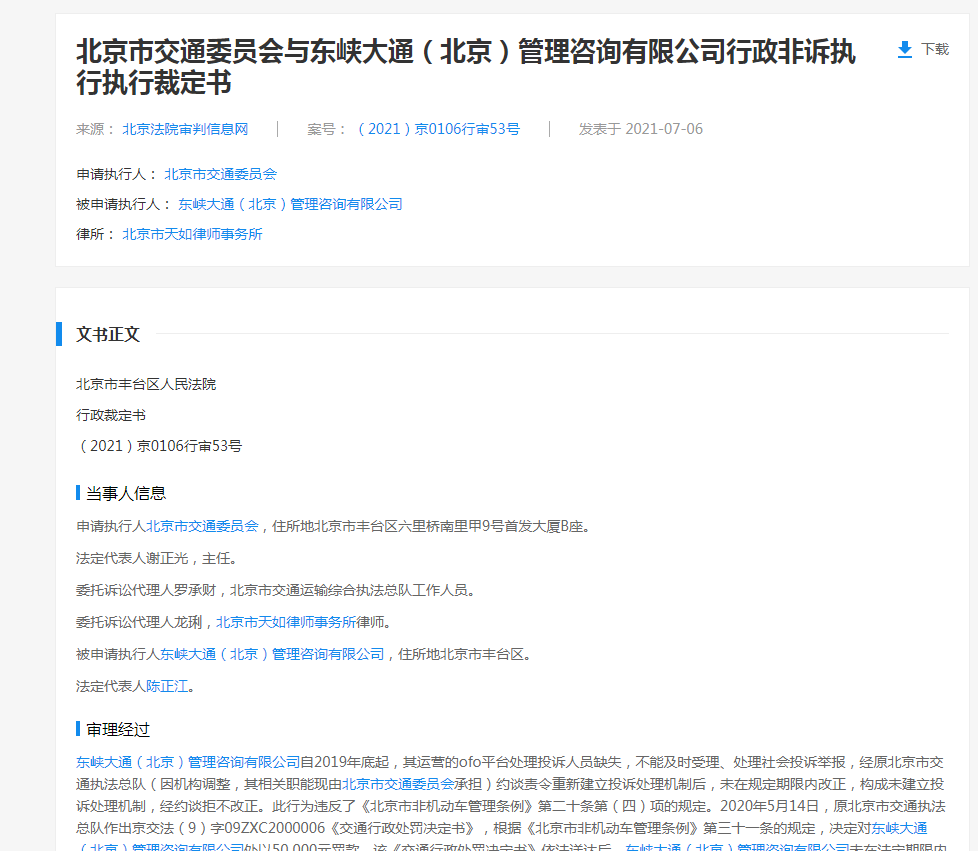Open respondent link 东峡大通(北京)管理咨询有限公司 in header

coord(290,204)
